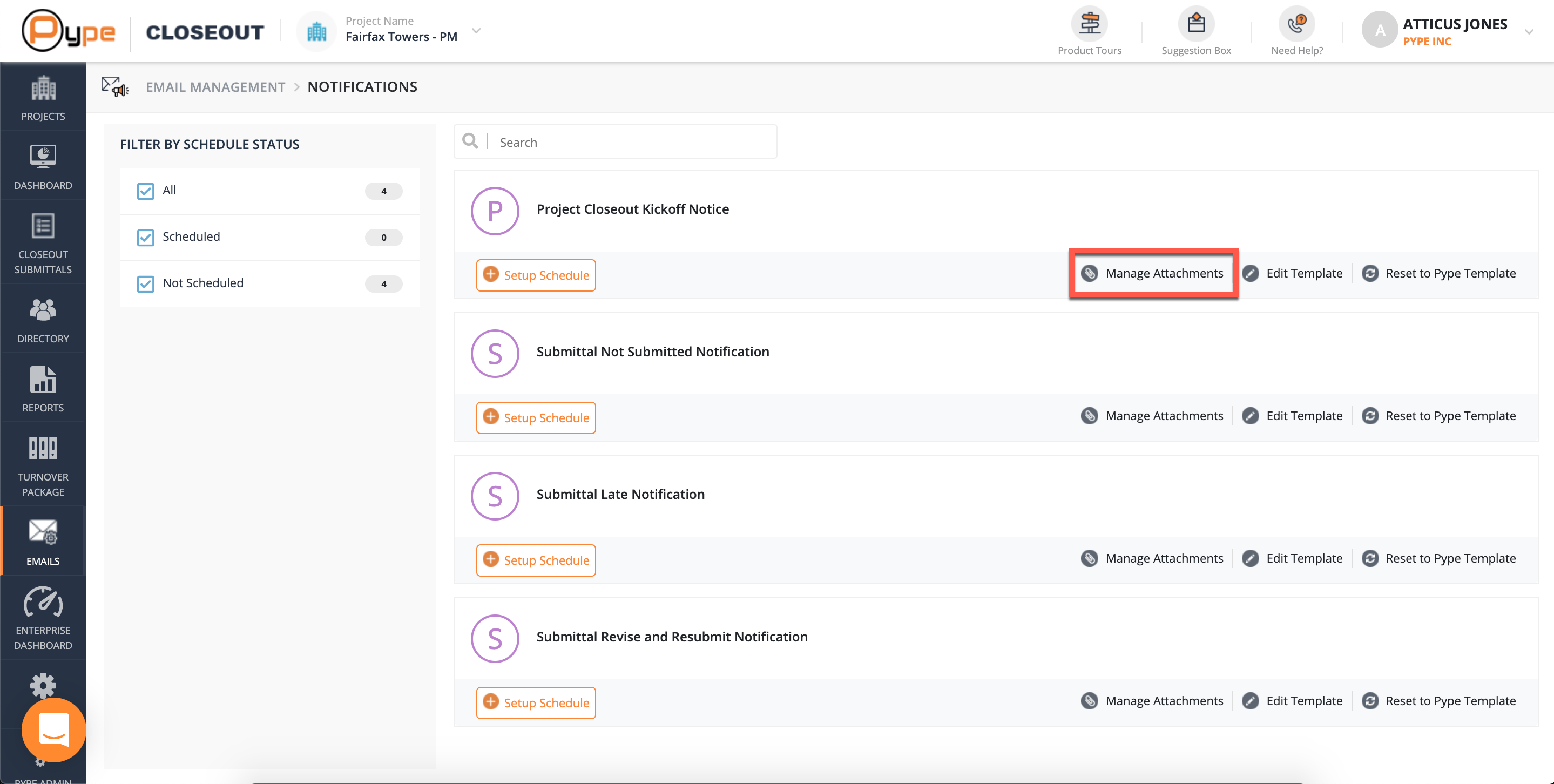Expand the Atticus Jones user menu
The height and width of the screenshot is (784, 1554).
(x=1528, y=31)
